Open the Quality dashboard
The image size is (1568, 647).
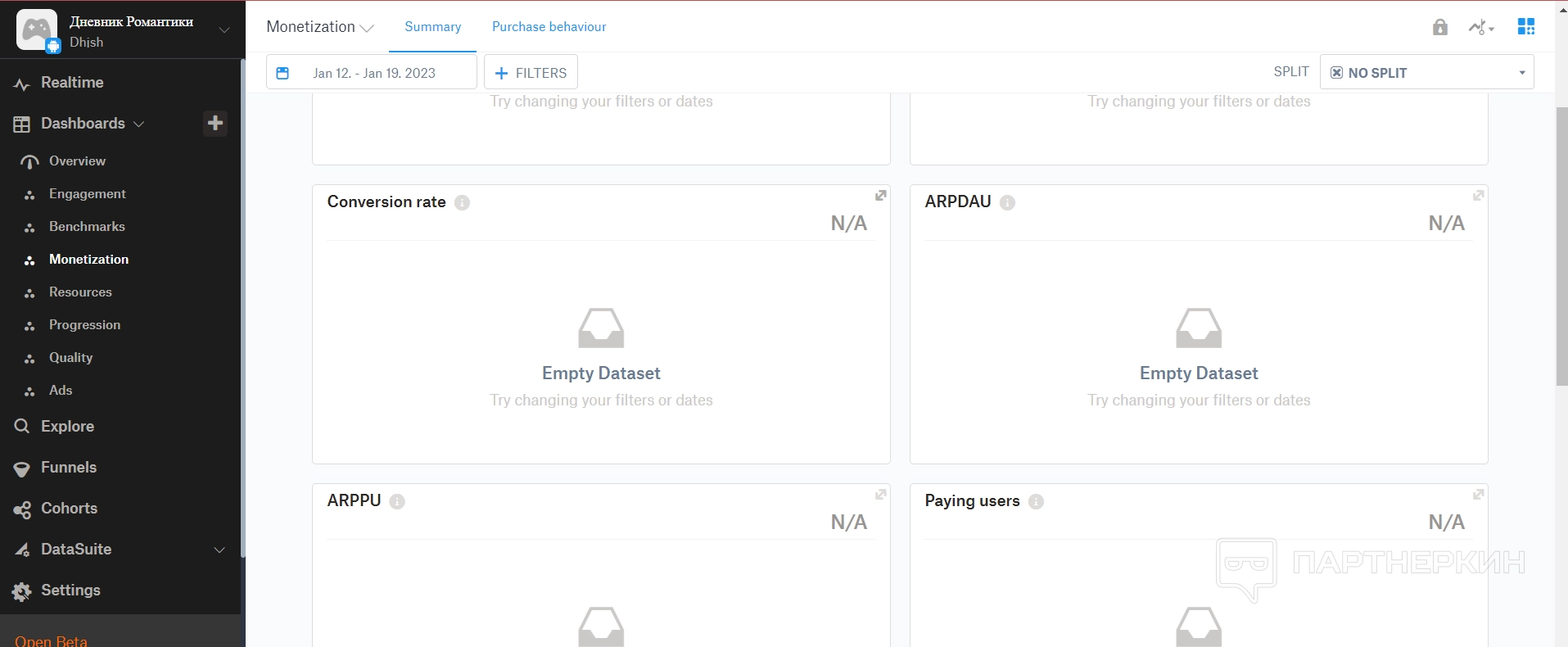point(70,358)
